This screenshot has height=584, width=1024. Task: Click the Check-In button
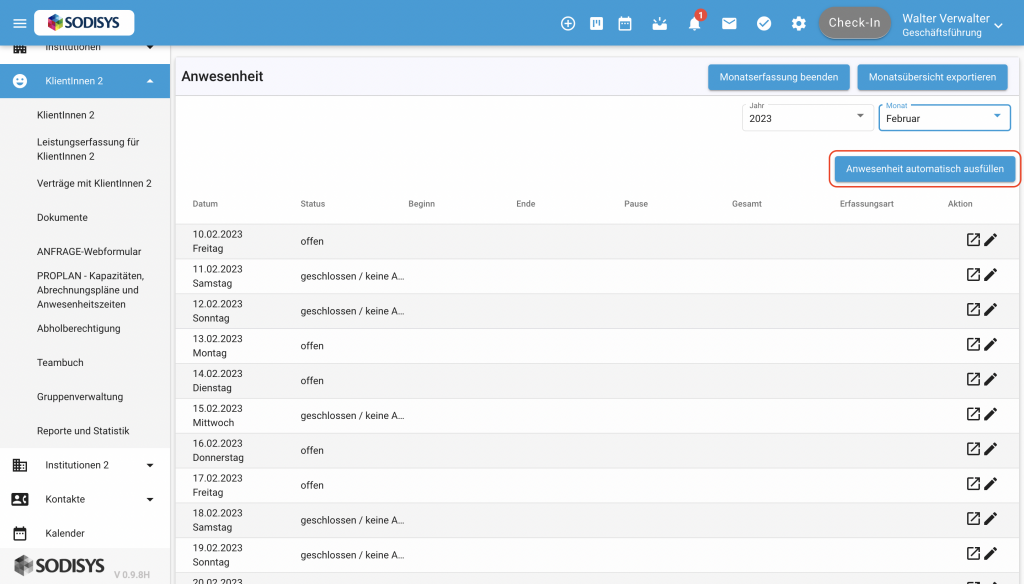(854, 23)
